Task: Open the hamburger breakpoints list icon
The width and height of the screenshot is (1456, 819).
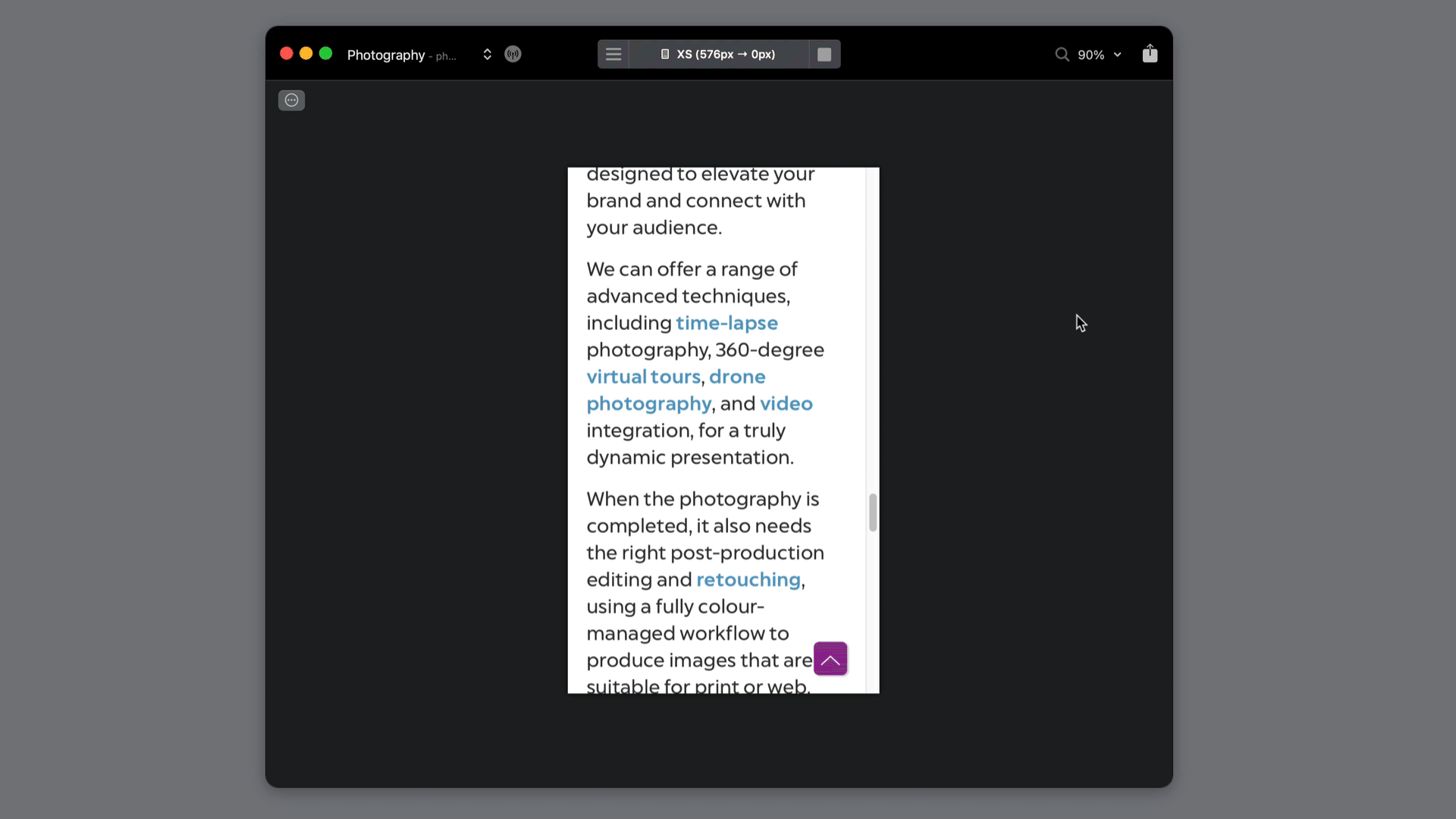Action: [613, 55]
